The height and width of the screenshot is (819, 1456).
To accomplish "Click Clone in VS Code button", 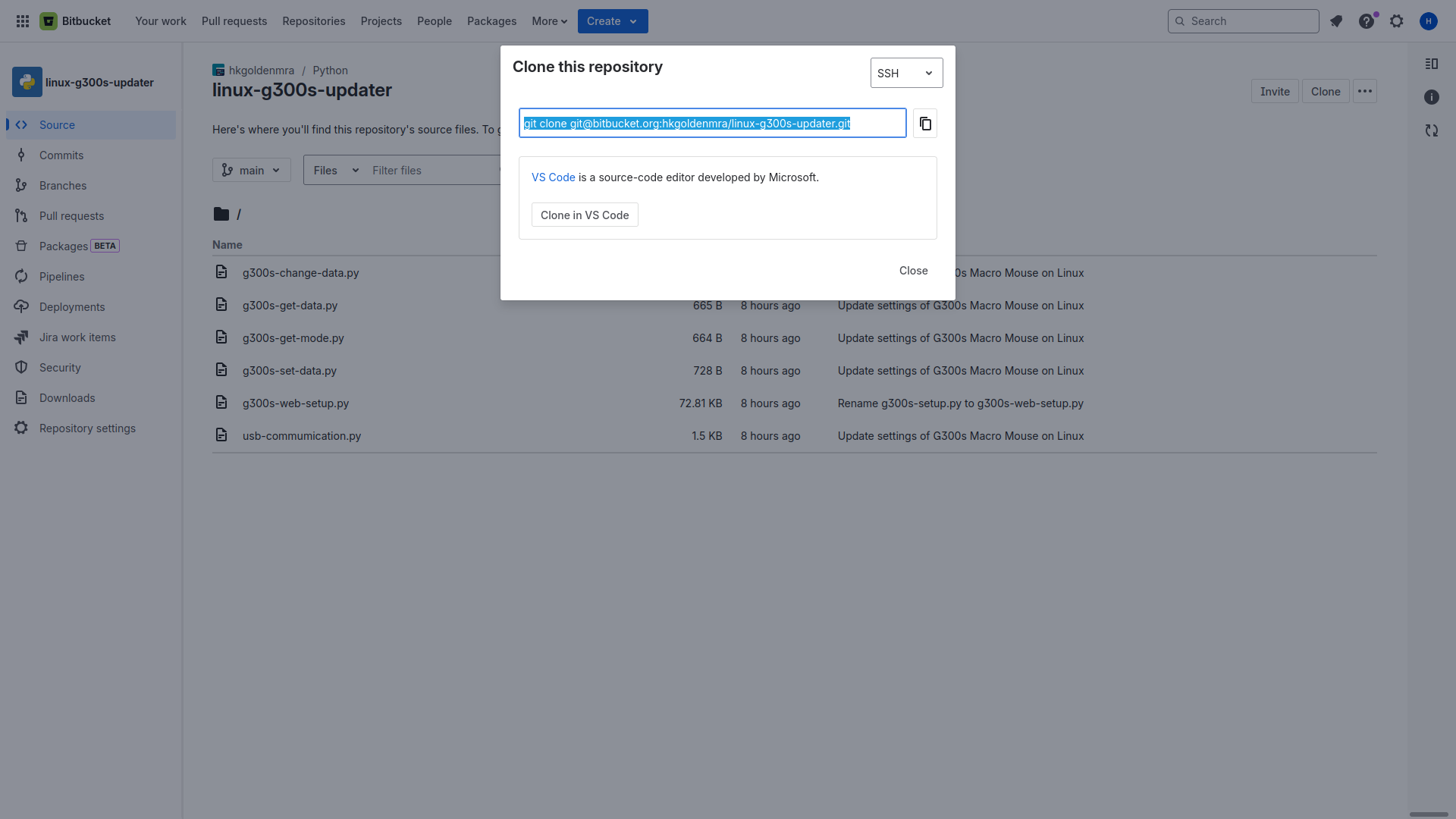I will tap(585, 215).
